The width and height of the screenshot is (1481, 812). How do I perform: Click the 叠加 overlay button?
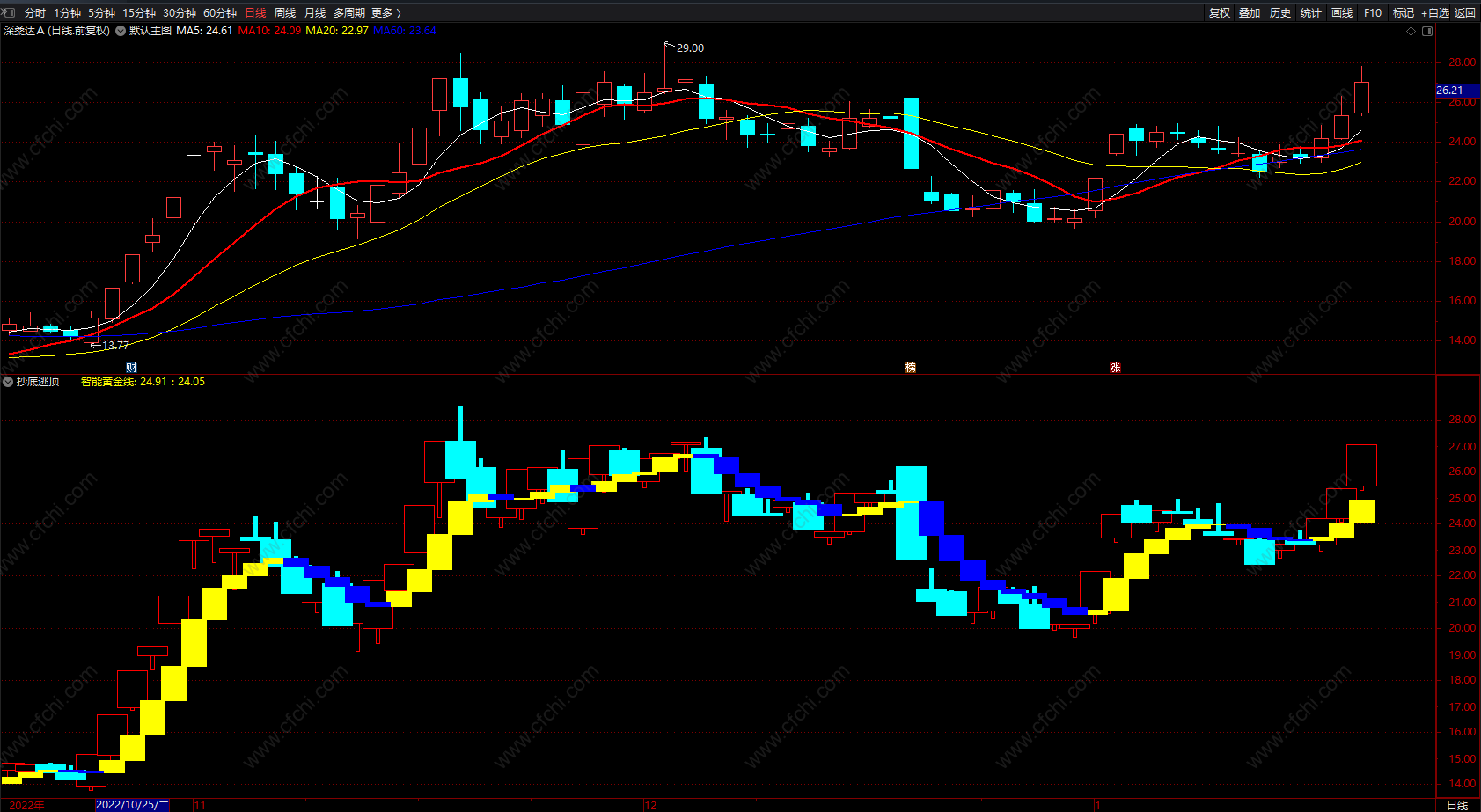(x=1250, y=13)
